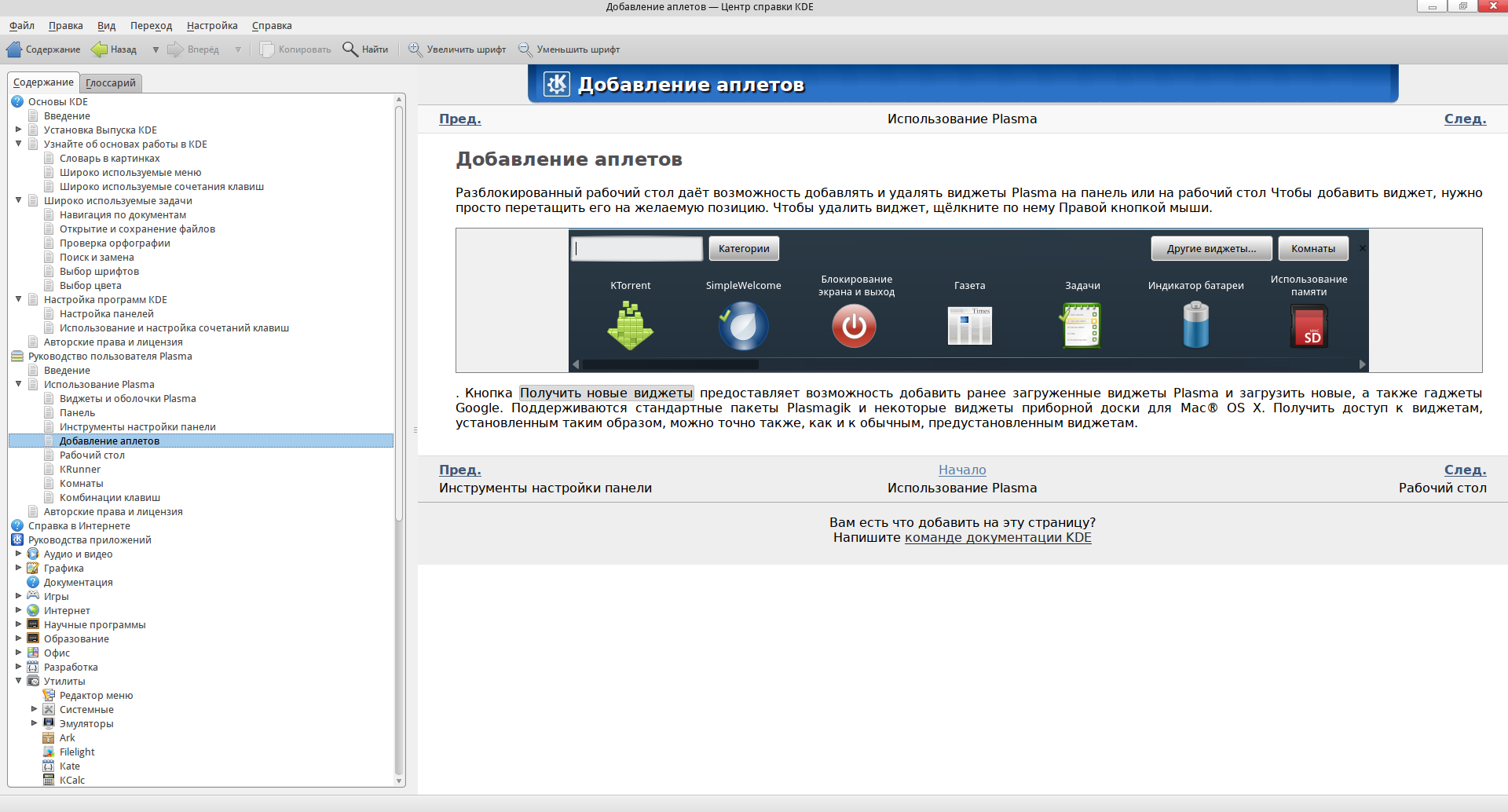Click the Задачи notepad widget icon
Viewport: 1508px width, 812px height.
(1082, 326)
